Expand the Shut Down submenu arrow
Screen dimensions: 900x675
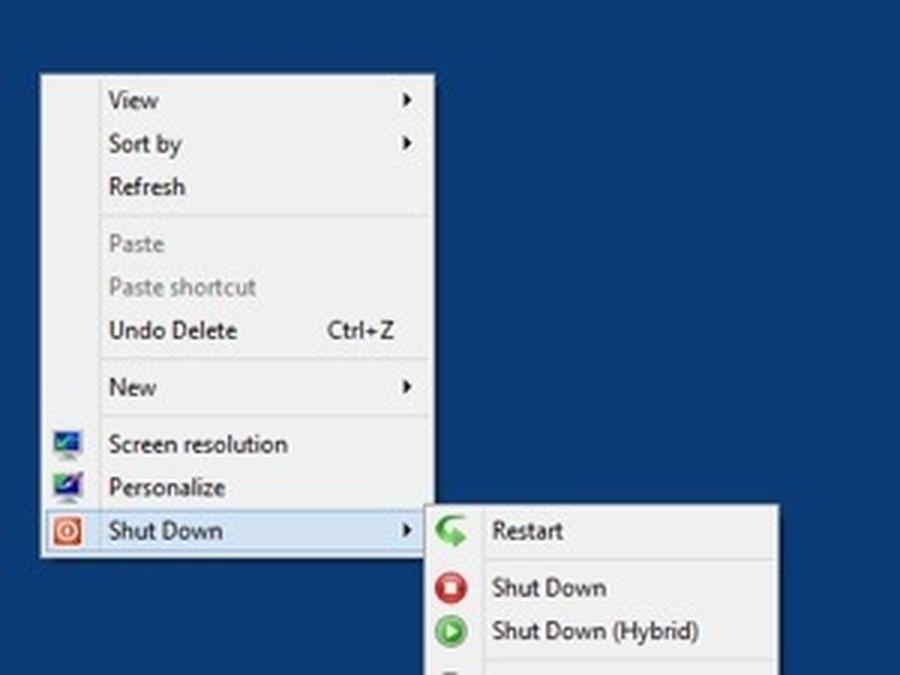407,531
